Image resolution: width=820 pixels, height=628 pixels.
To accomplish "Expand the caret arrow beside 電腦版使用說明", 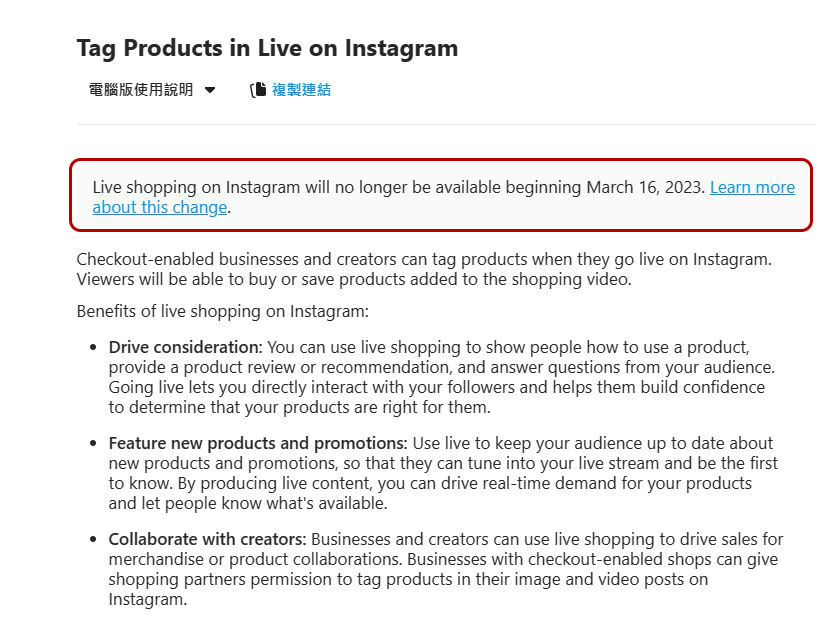I will 210,90.
